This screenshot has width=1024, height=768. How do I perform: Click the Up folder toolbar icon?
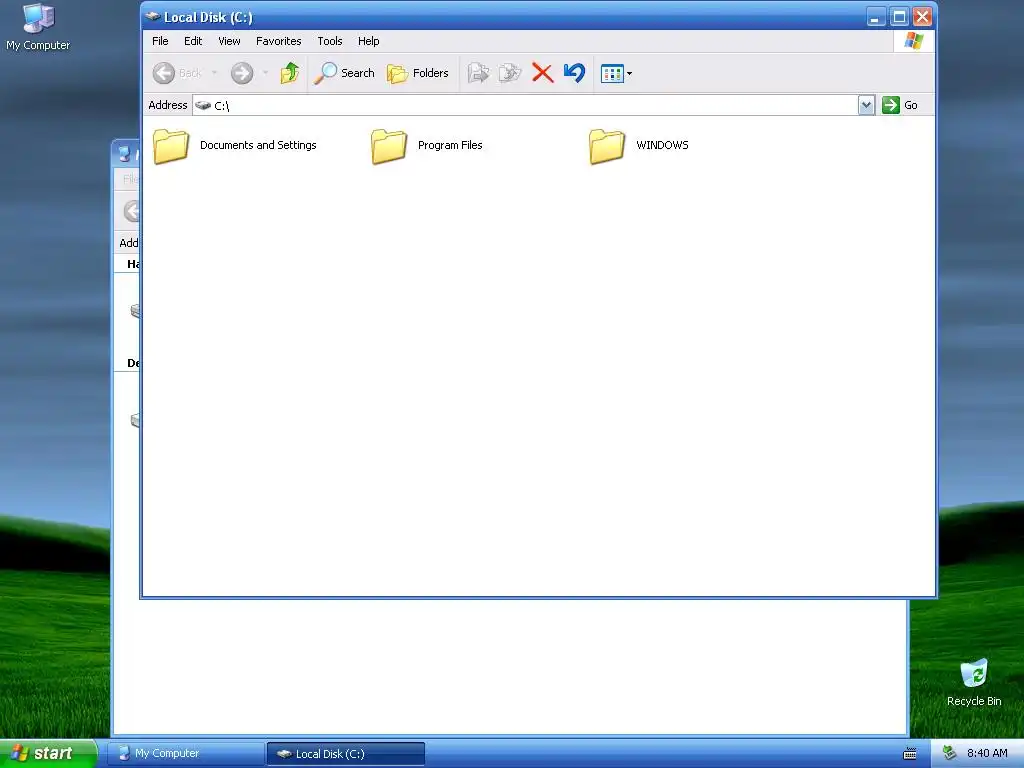point(289,72)
